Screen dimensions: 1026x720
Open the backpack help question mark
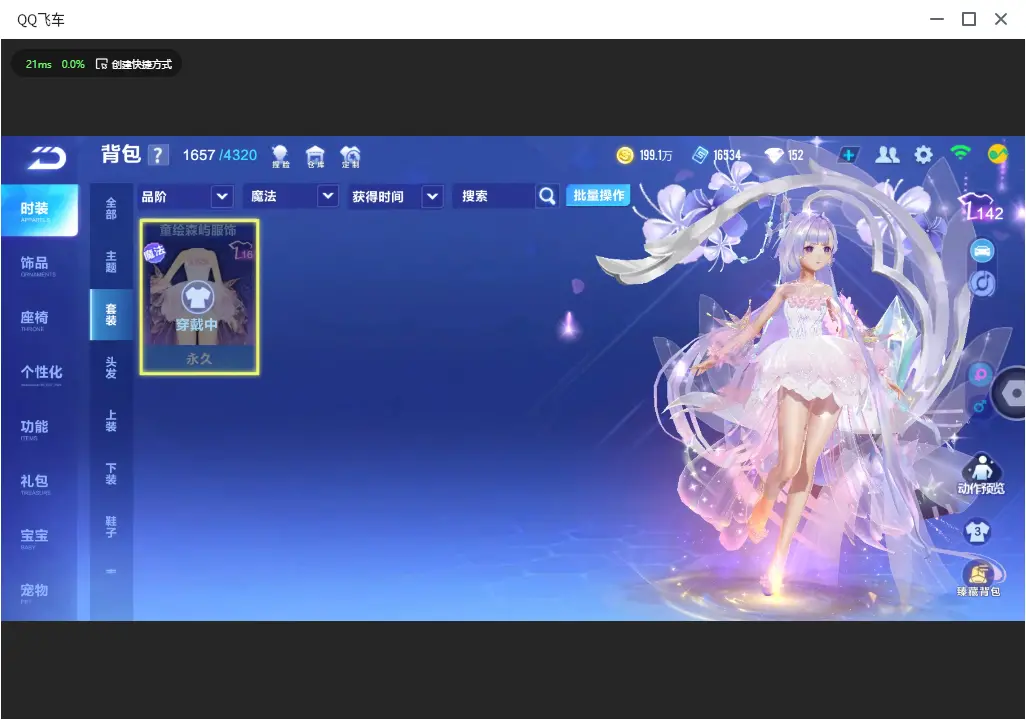pos(158,155)
